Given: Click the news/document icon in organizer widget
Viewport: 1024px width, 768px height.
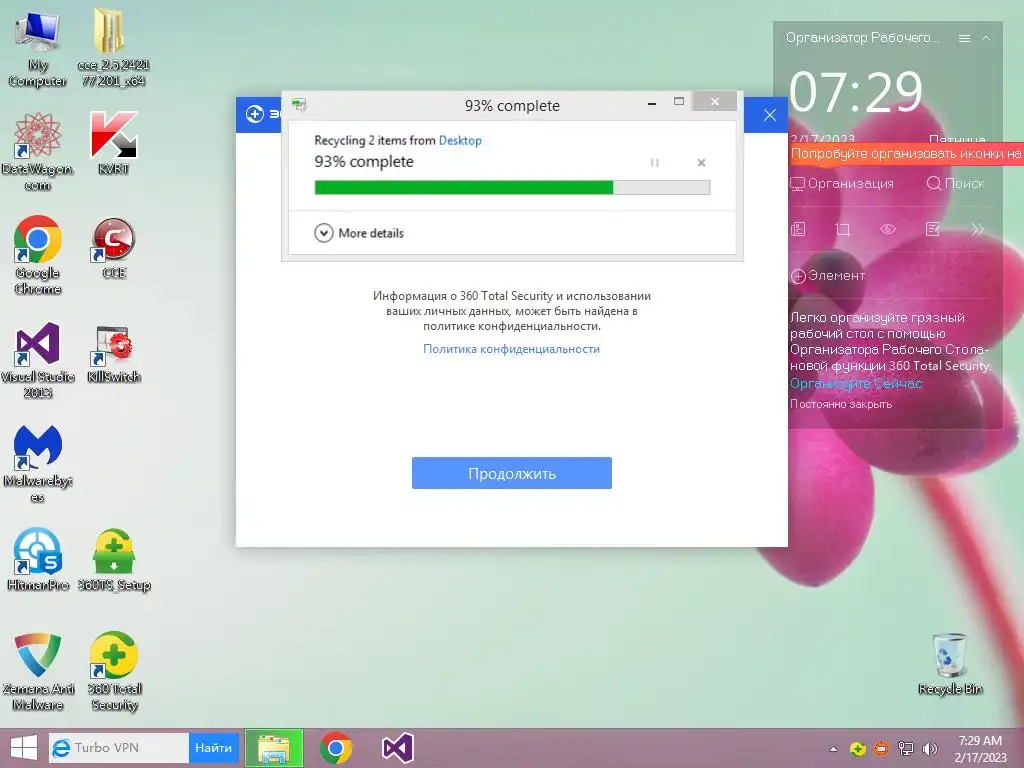Looking at the screenshot, I should click(798, 229).
